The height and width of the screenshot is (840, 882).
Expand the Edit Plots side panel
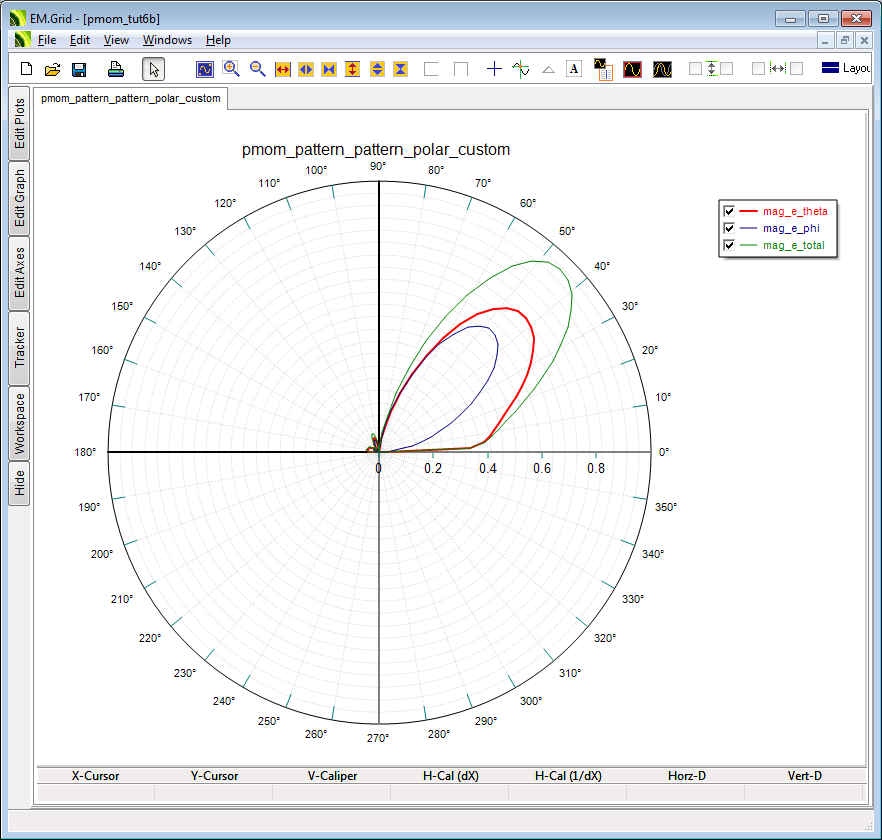click(x=19, y=124)
